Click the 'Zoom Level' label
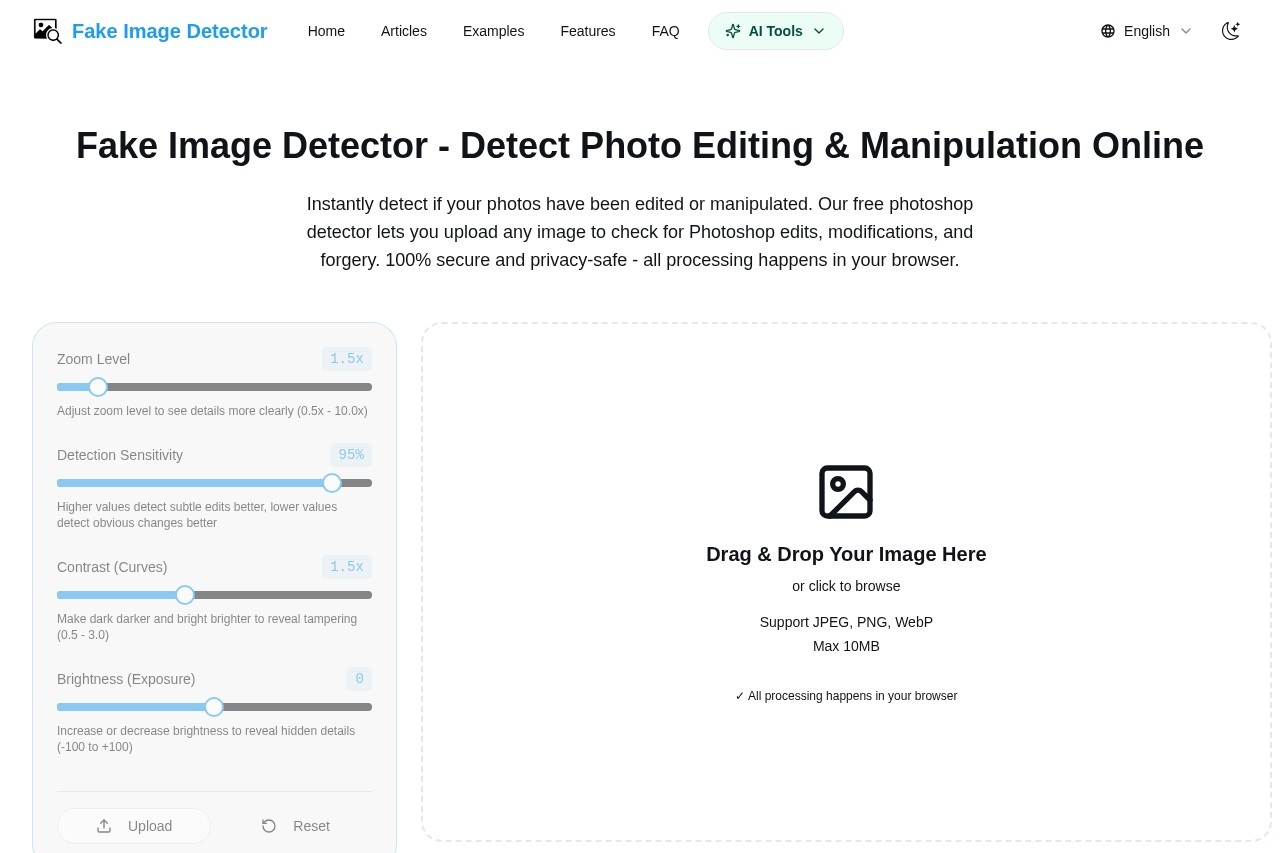The width and height of the screenshot is (1280, 853). coord(93,359)
